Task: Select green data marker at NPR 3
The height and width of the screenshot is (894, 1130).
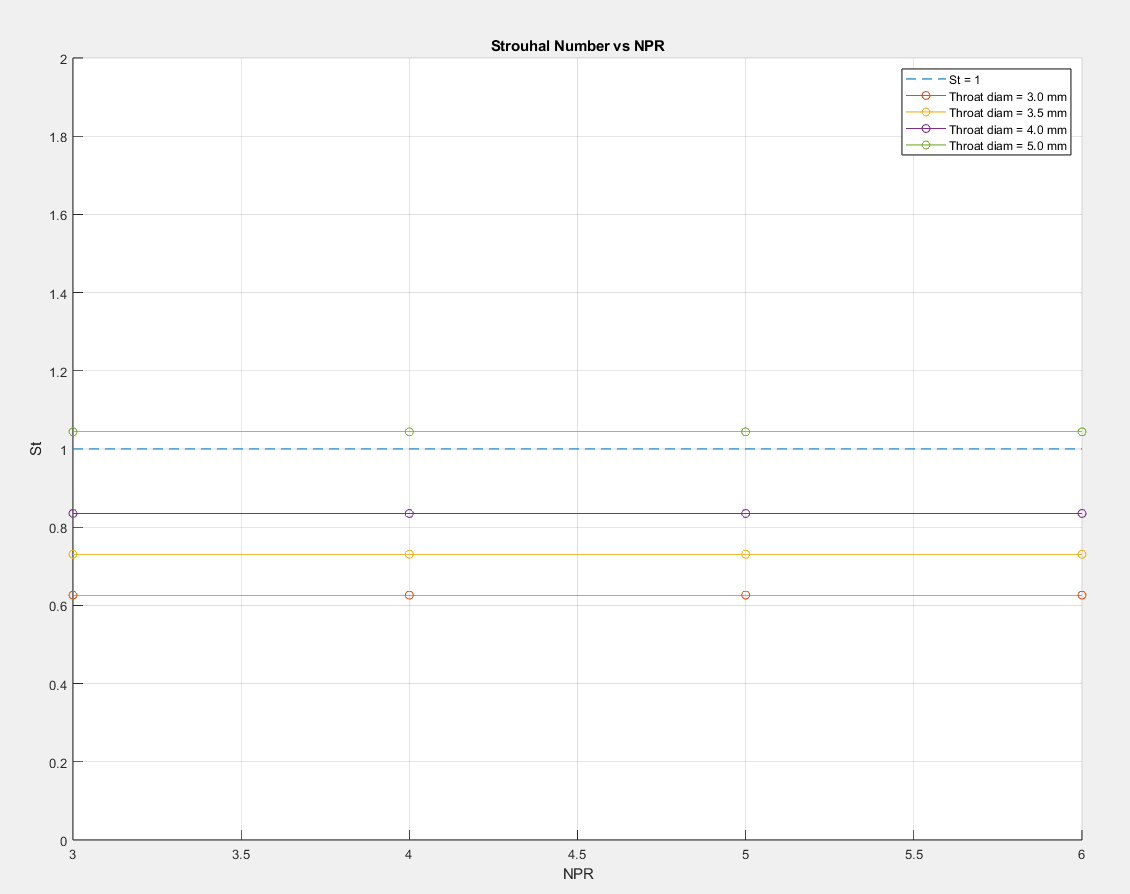Action: pos(73,432)
